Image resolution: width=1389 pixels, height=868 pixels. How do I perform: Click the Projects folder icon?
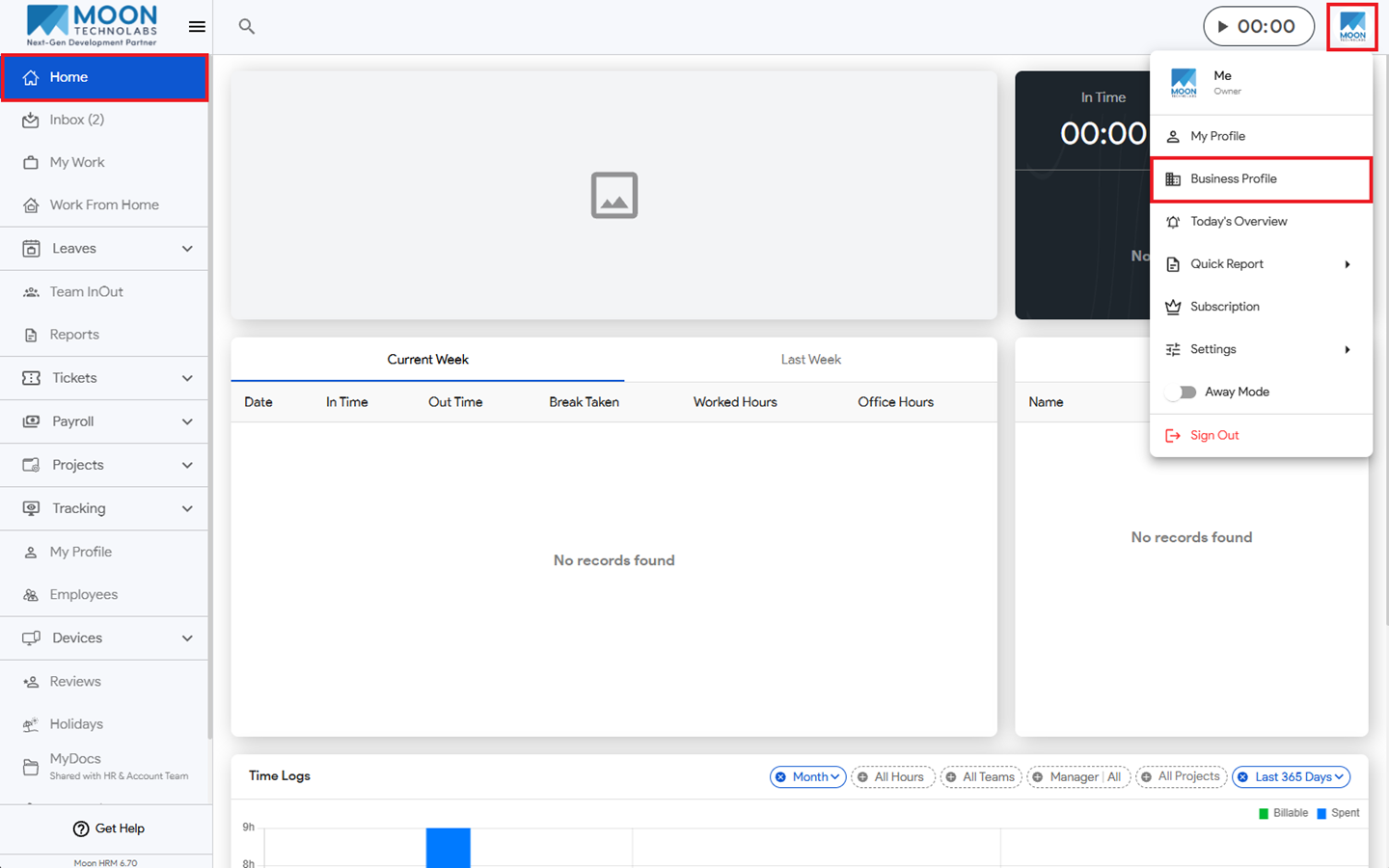(x=31, y=465)
